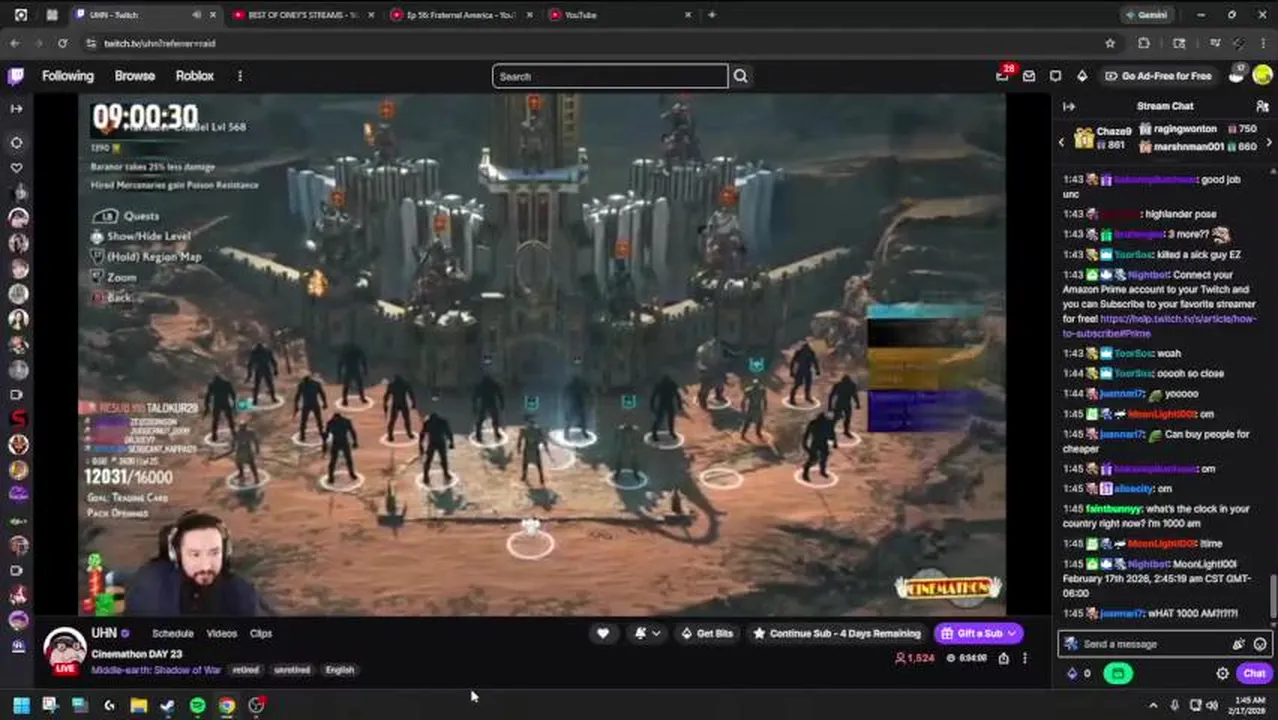Open the chat bubble icon in top bar
Image resolution: width=1278 pixels, height=720 pixels.
pos(1055,76)
